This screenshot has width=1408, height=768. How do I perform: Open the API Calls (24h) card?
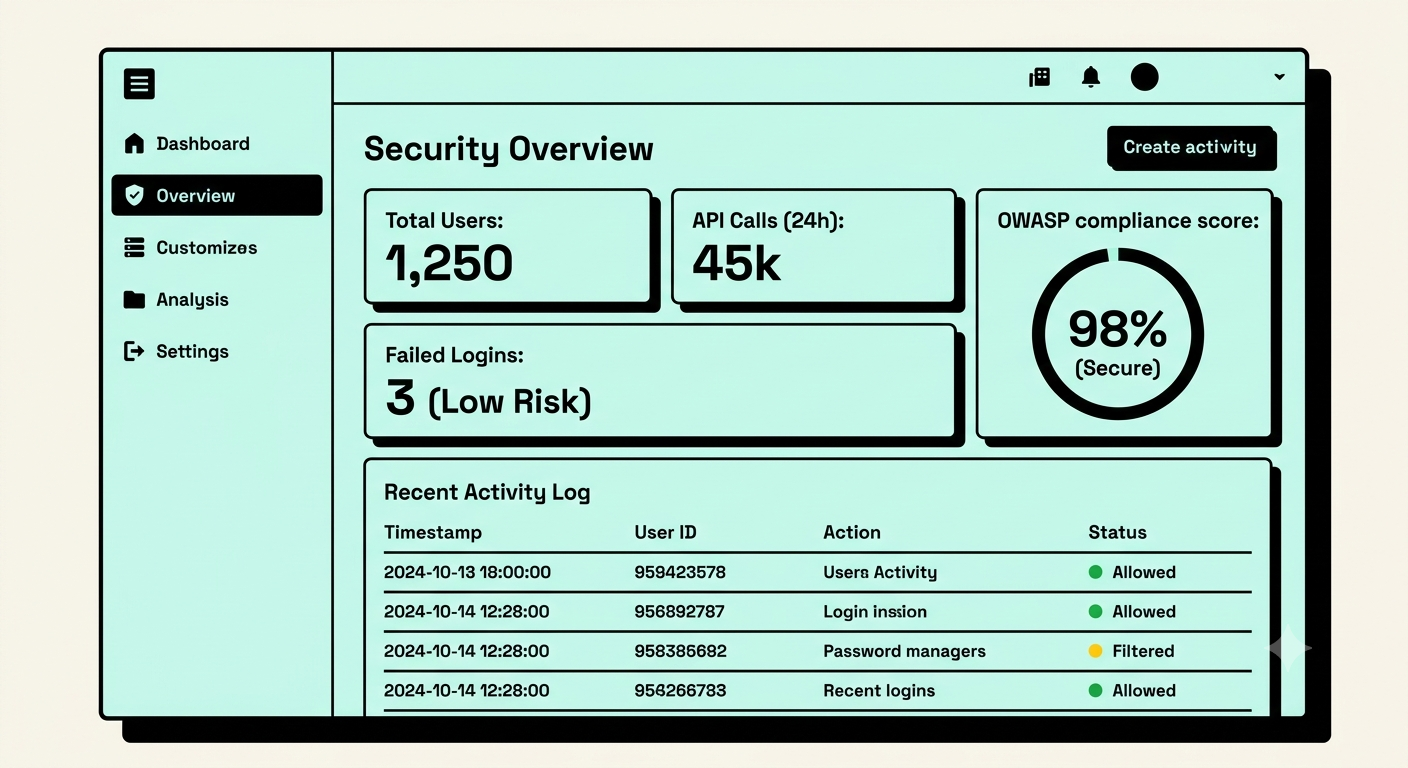(x=814, y=246)
